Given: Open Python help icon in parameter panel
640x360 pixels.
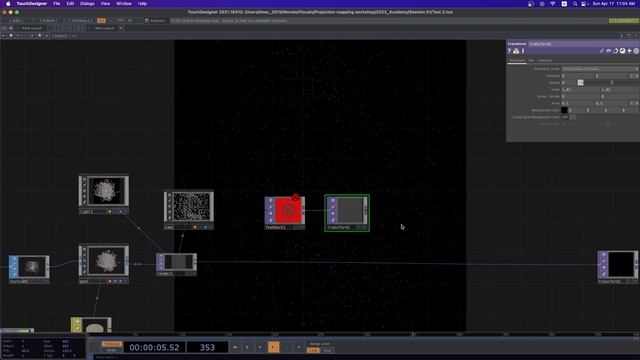Looking at the screenshot, I should pos(516,51).
